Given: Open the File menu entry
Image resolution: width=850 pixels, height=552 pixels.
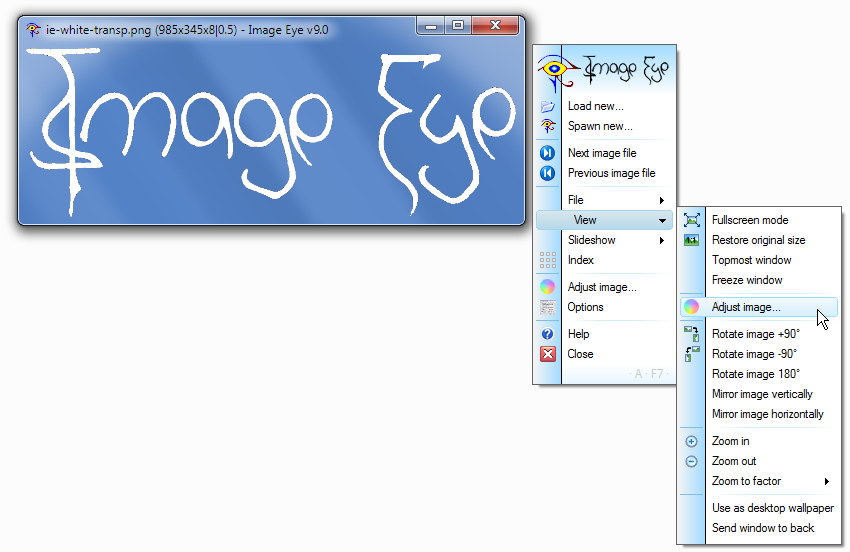Looking at the screenshot, I should click(575, 200).
